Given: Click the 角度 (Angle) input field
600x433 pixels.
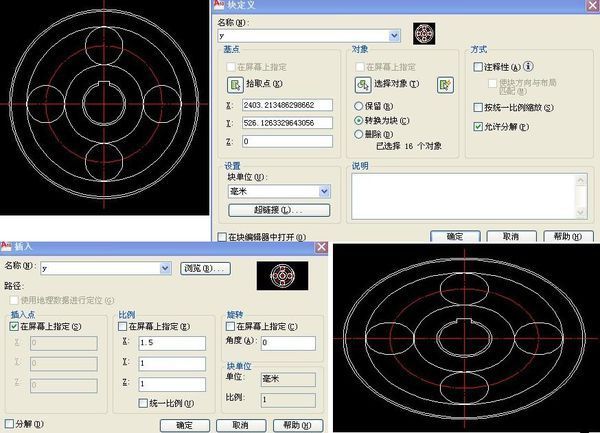Looking at the screenshot, I should (289, 343).
